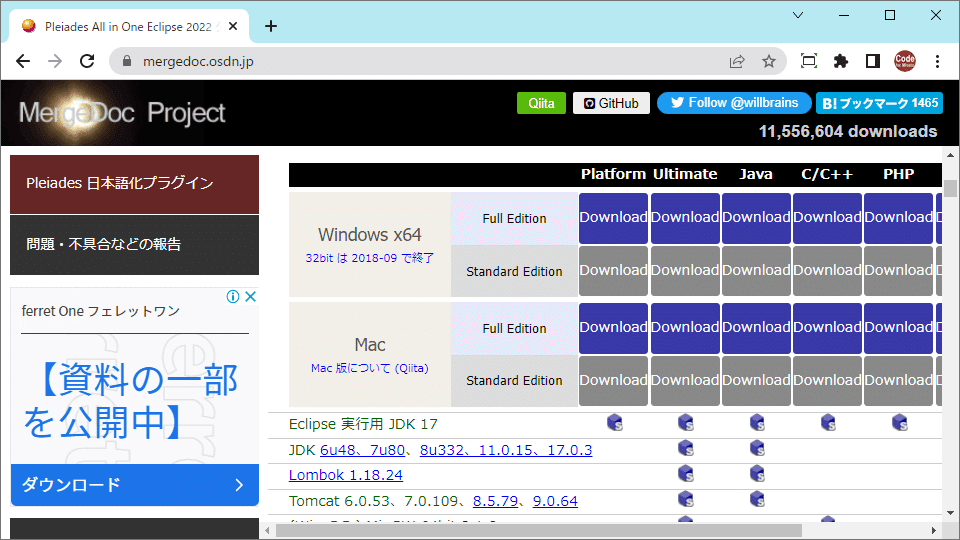
Task: Open Tomcat 8.5.79 link
Action: (495, 501)
